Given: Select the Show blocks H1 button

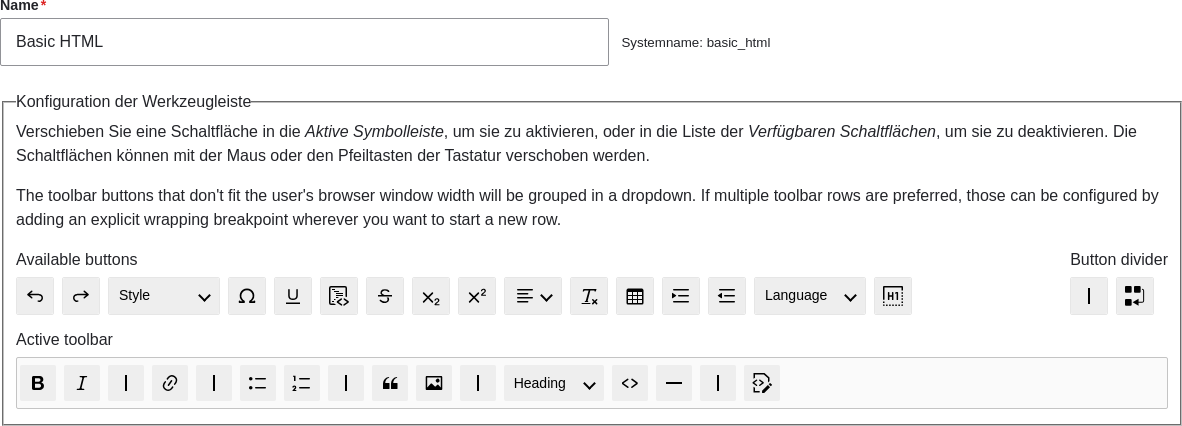Looking at the screenshot, I should 893,296.
